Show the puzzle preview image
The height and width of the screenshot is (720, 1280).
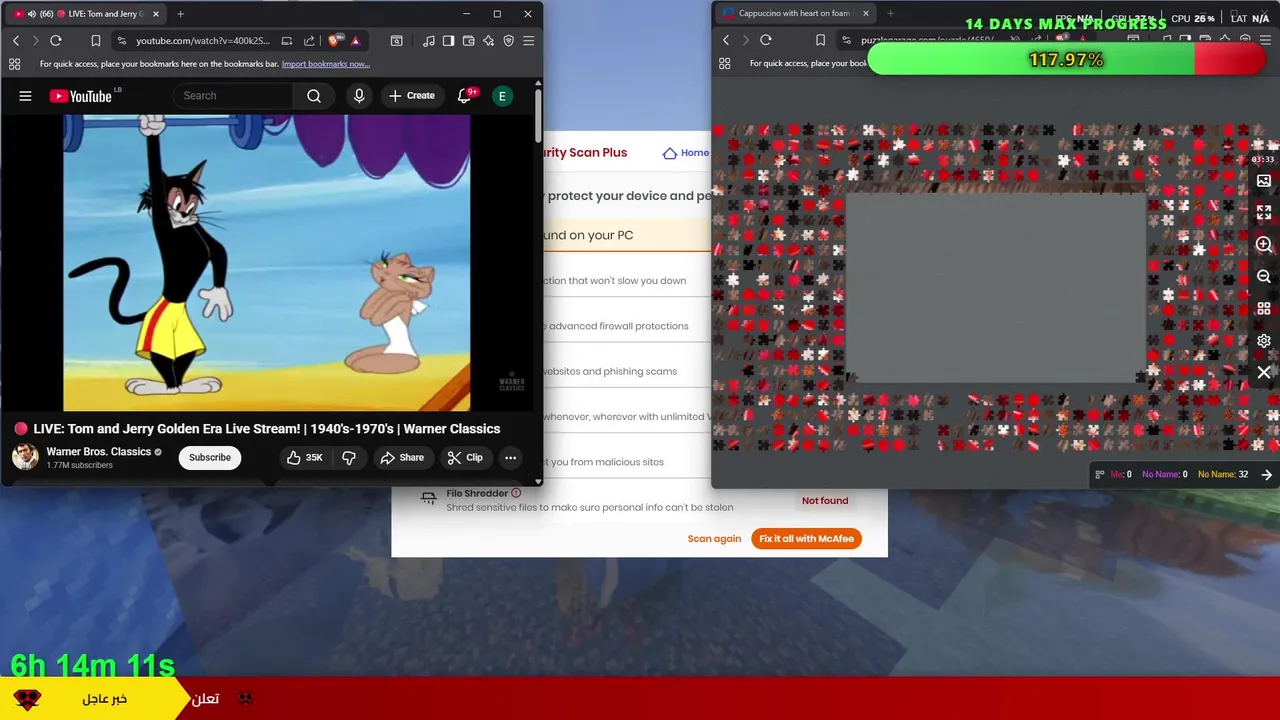point(1264,181)
